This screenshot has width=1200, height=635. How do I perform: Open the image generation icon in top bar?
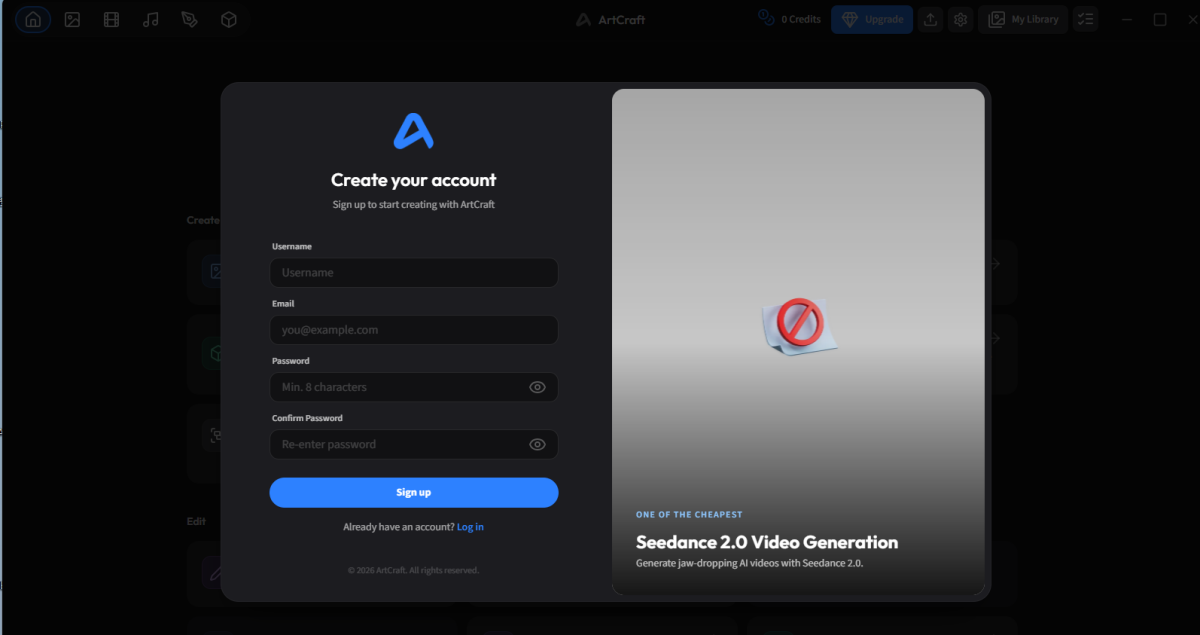pyautogui.click(x=72, y=19)
